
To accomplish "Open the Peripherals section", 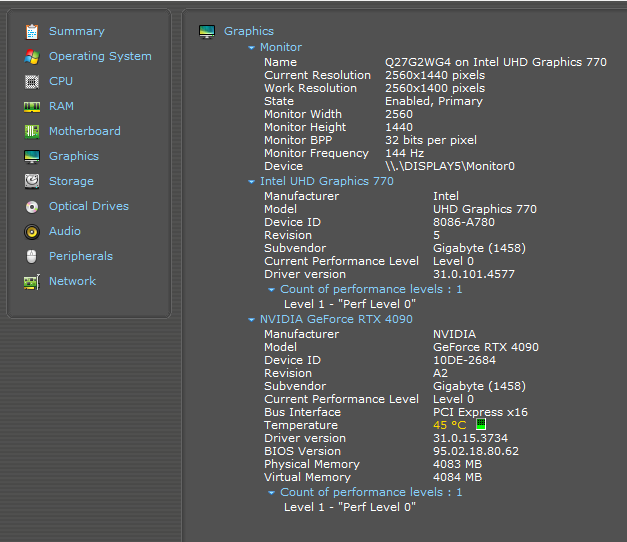I will pyautogui.click(x=81, y=256).
